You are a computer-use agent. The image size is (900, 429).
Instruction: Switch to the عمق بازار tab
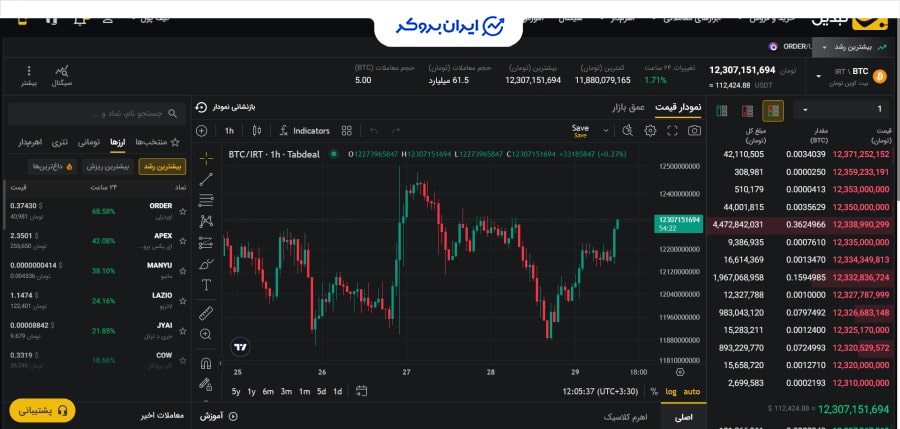pyautogui.click(x=628, y=107)
